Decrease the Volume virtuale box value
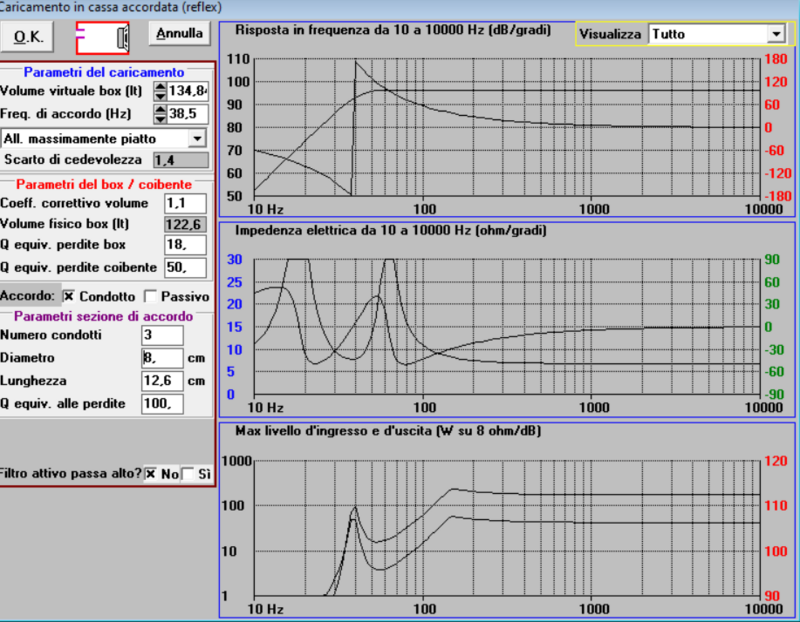This screenshot has height=622, width=800. pyautogui.click(x=160, y=96)
